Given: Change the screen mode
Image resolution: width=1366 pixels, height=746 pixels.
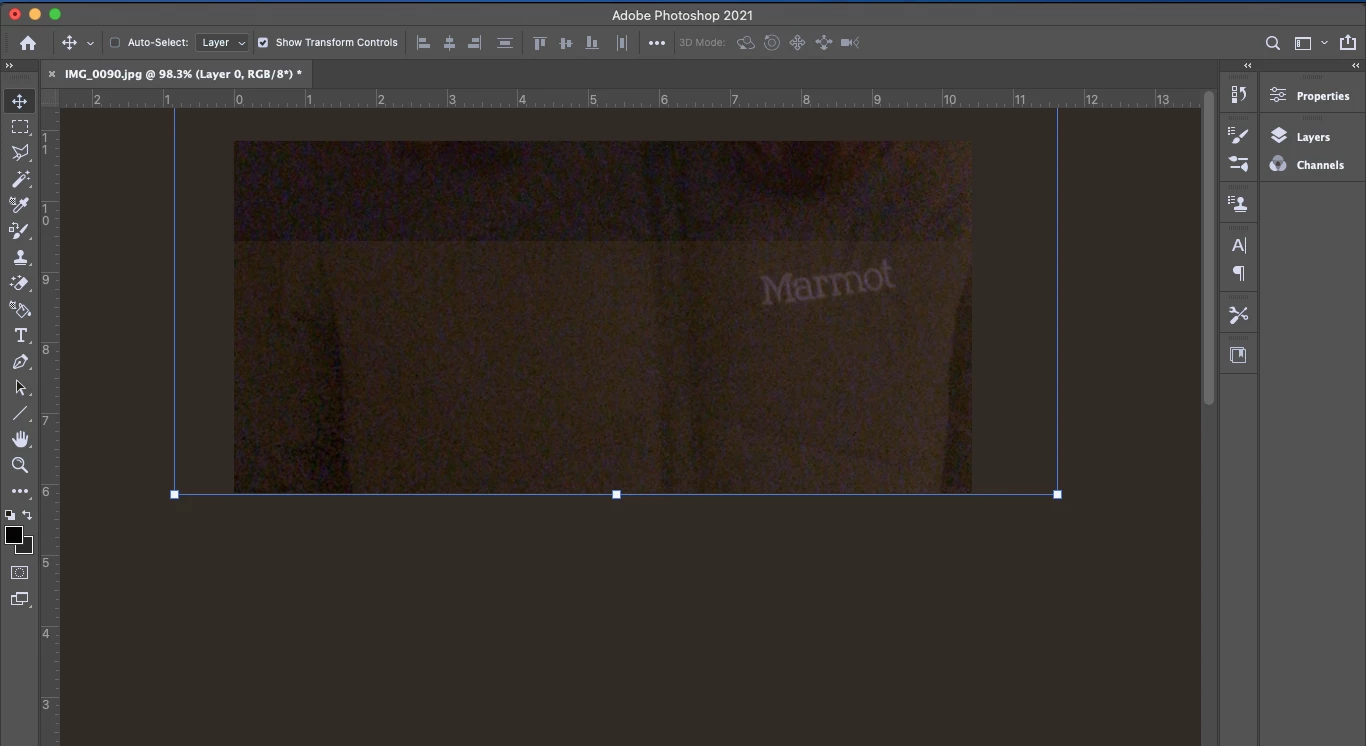Looking at the screenshot, I should pos(20,599).
